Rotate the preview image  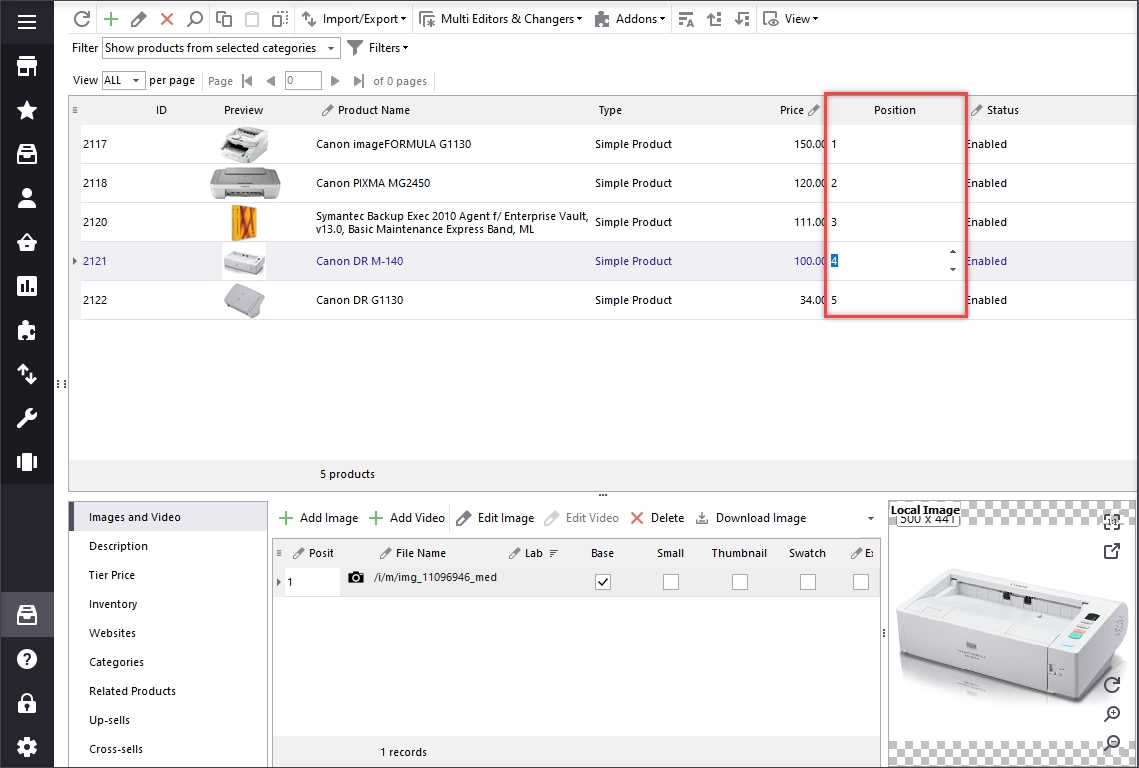tap(1111, 684)
